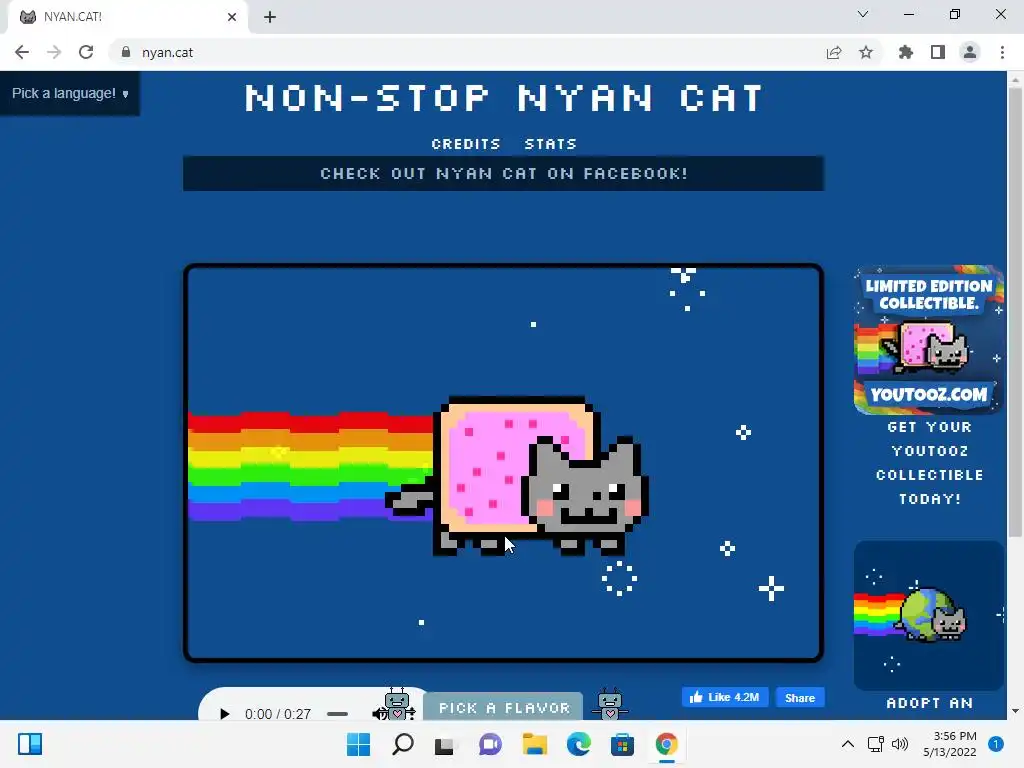Open the Chrome three-dot menu

[1002, 52]
